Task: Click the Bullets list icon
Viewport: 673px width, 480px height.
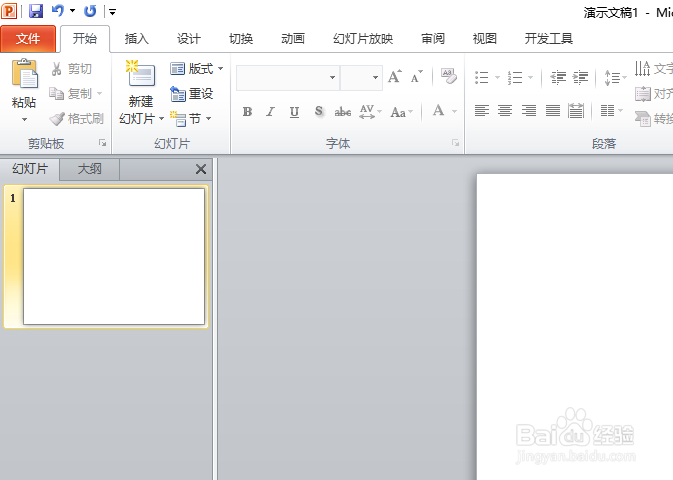Action: tap(482, 78)
